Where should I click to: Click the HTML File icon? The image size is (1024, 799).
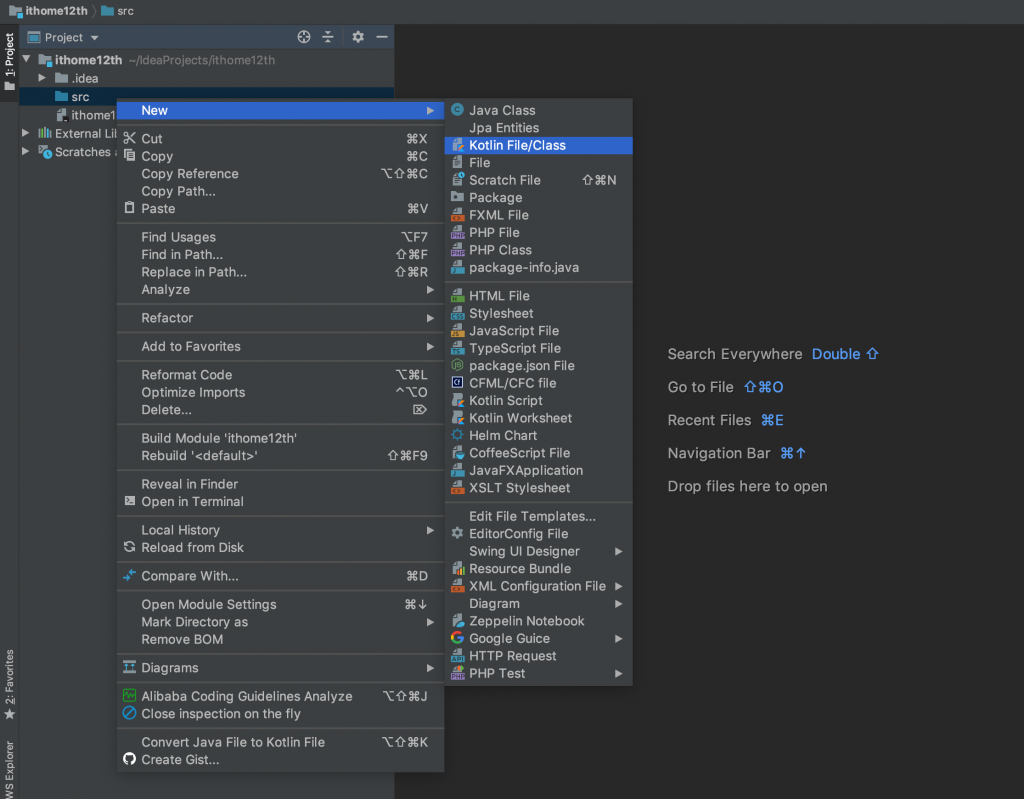click(x=458, y=296)
